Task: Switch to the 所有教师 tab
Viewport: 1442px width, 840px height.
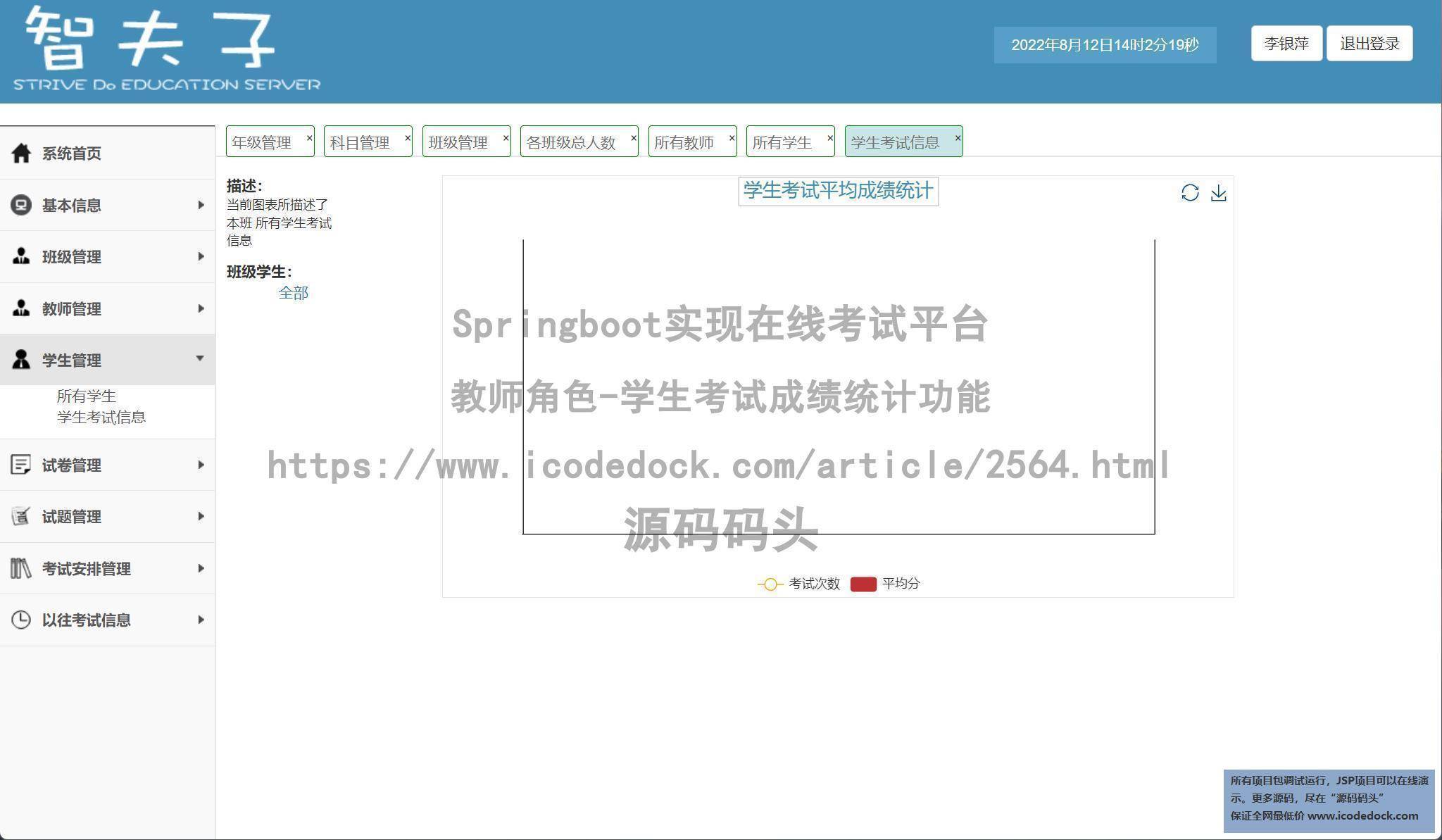Action: [x=684, y=142]
